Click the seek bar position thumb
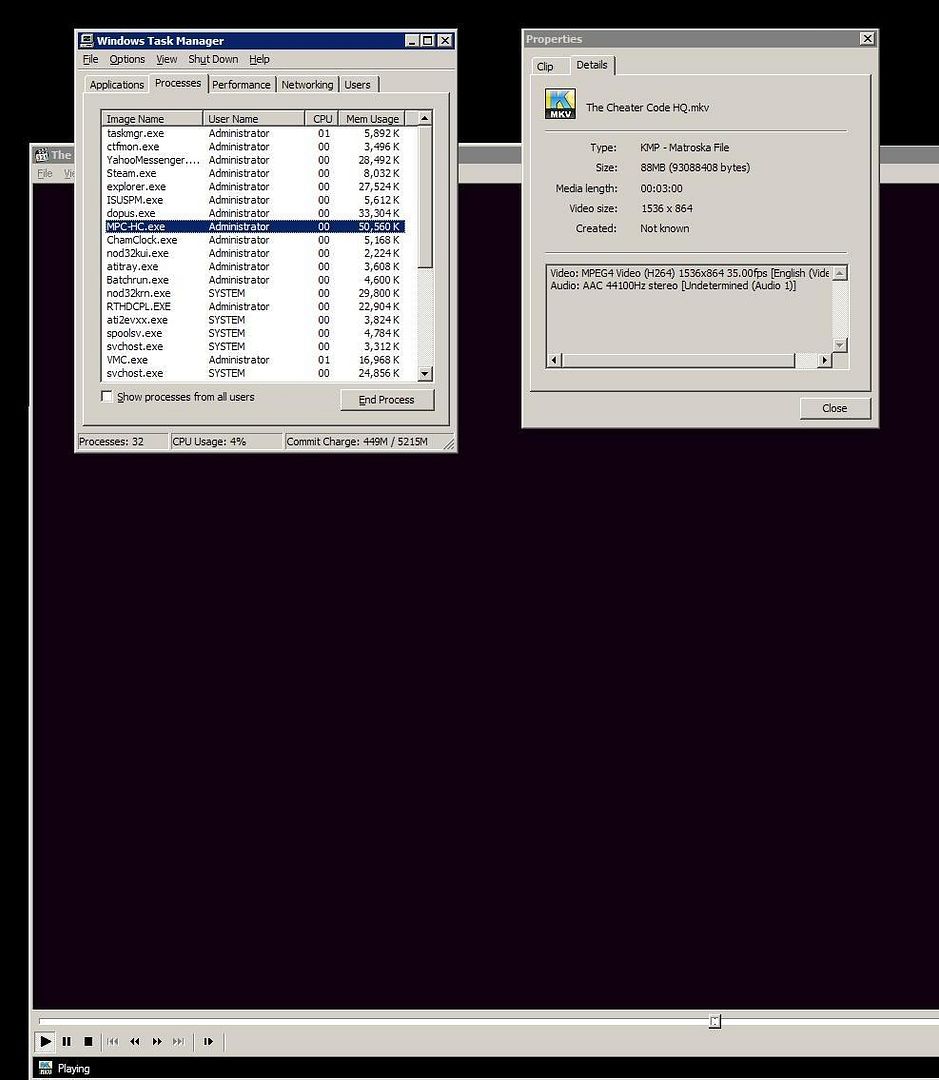Screen dimensions: 939x1080 click(x=714, y=1021)
